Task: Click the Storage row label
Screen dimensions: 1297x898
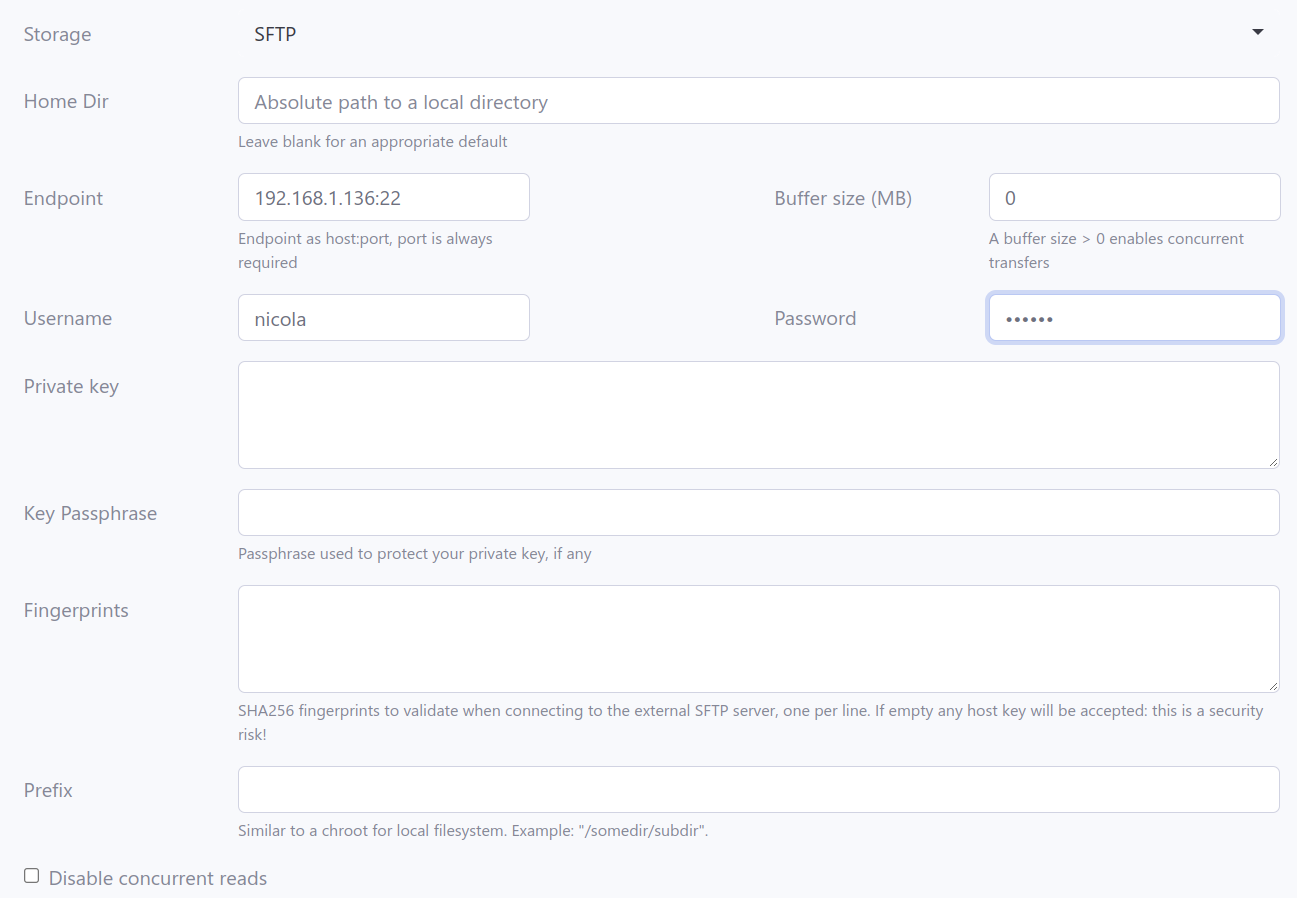Action: [x=57, y=33]
